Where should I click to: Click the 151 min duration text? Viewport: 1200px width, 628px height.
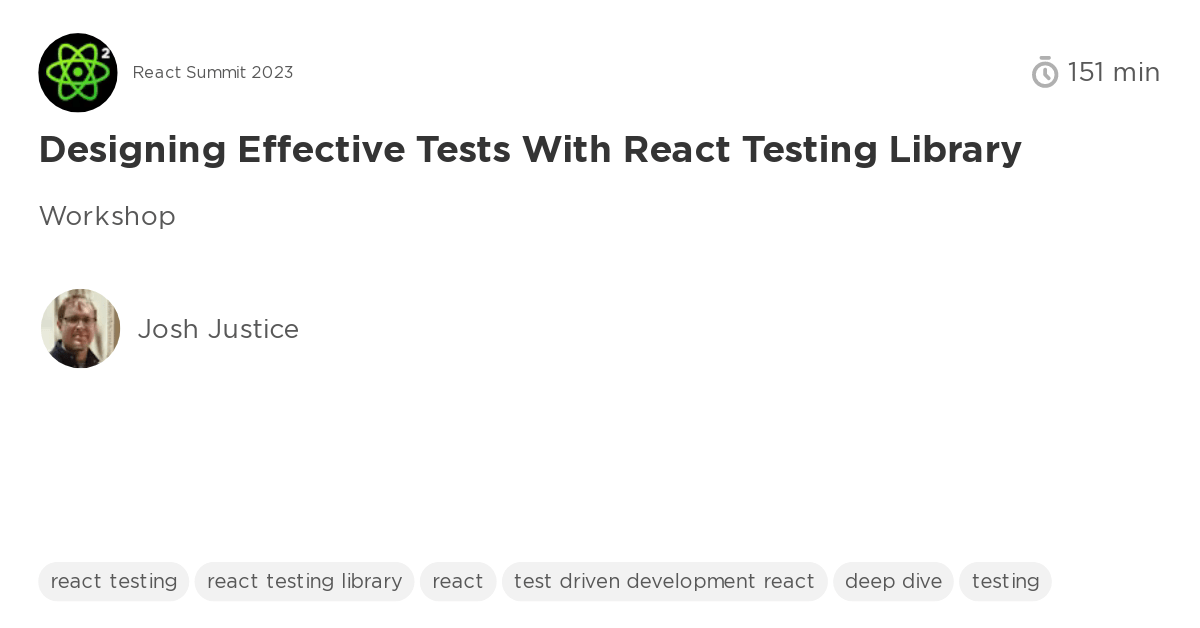pos(1113,72)
